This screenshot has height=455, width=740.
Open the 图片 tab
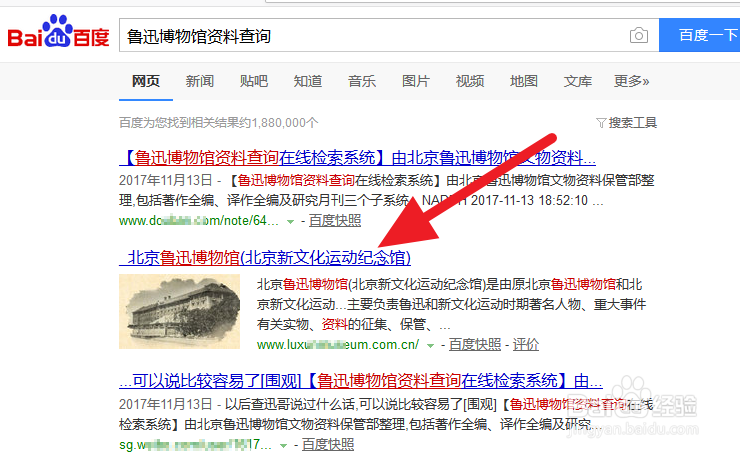point(415,81)
